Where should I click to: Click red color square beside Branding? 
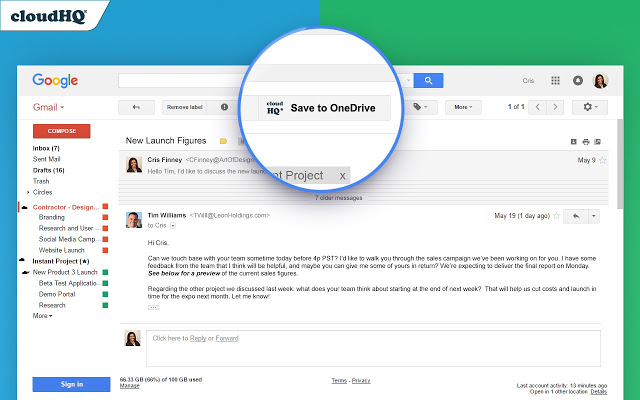105,218
